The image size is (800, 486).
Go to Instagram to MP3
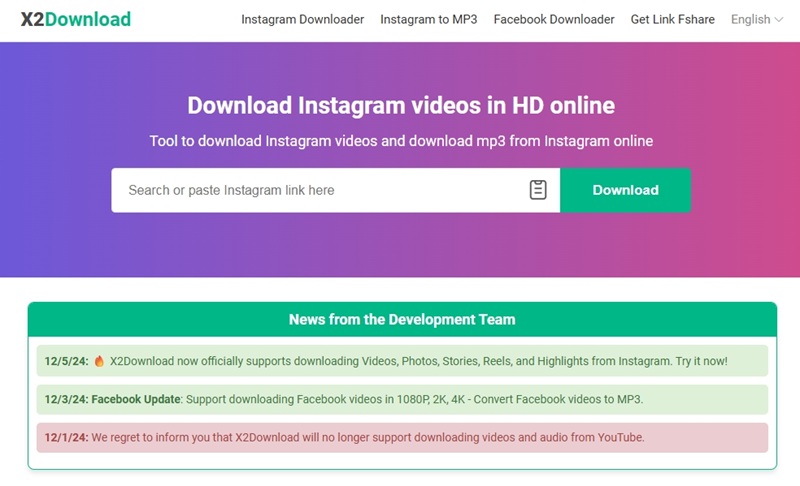click(429, 19)
